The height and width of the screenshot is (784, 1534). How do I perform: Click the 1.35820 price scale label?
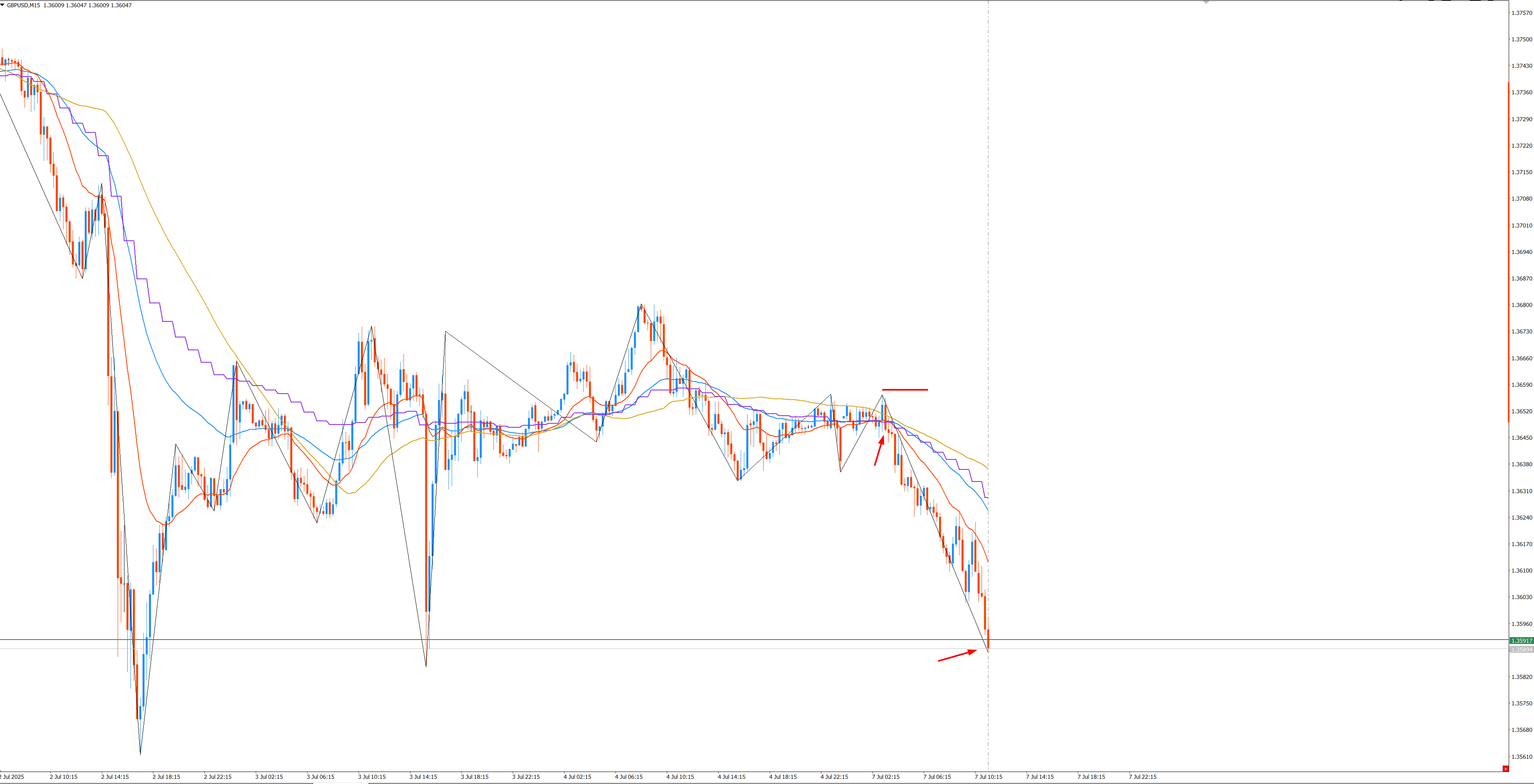click(x=1522, y=676)
